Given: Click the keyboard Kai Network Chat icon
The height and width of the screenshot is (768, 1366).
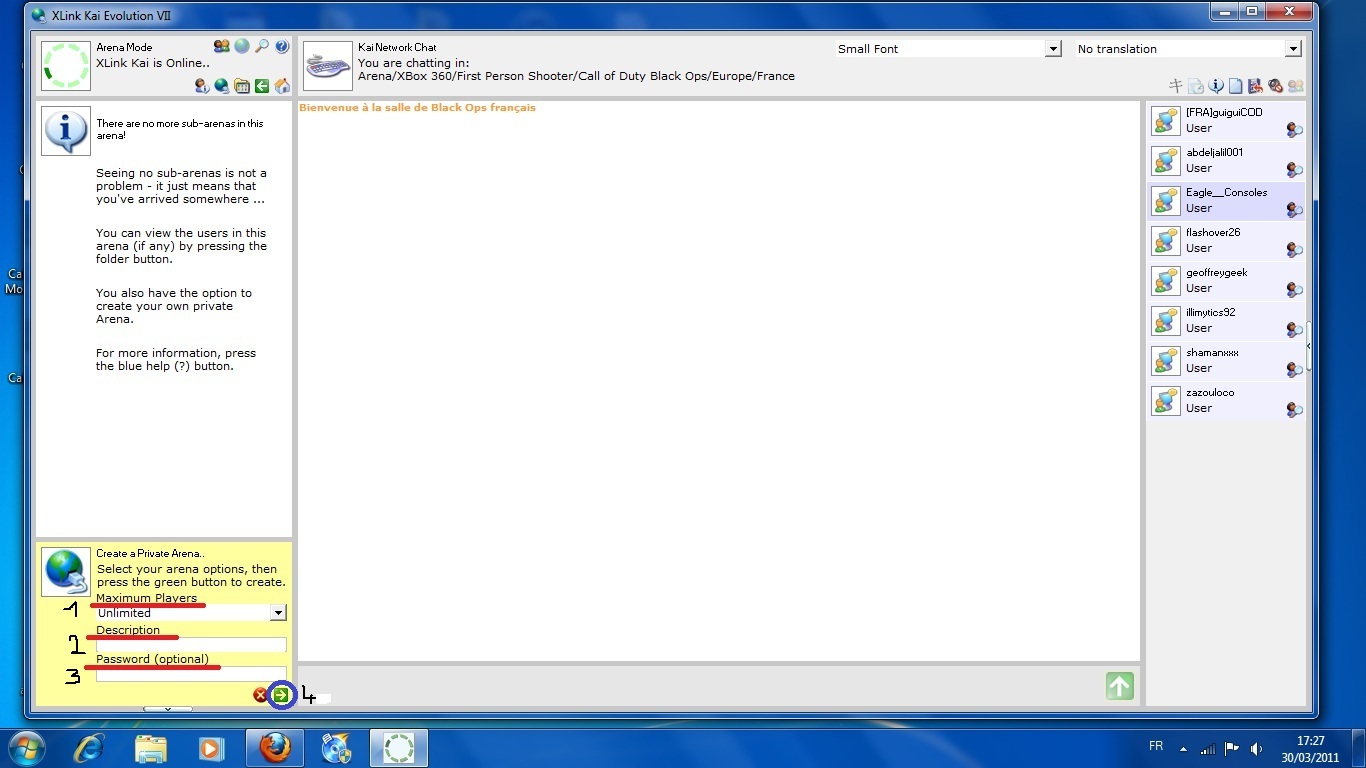Looking at the screenshot, I should pos(328,66).
